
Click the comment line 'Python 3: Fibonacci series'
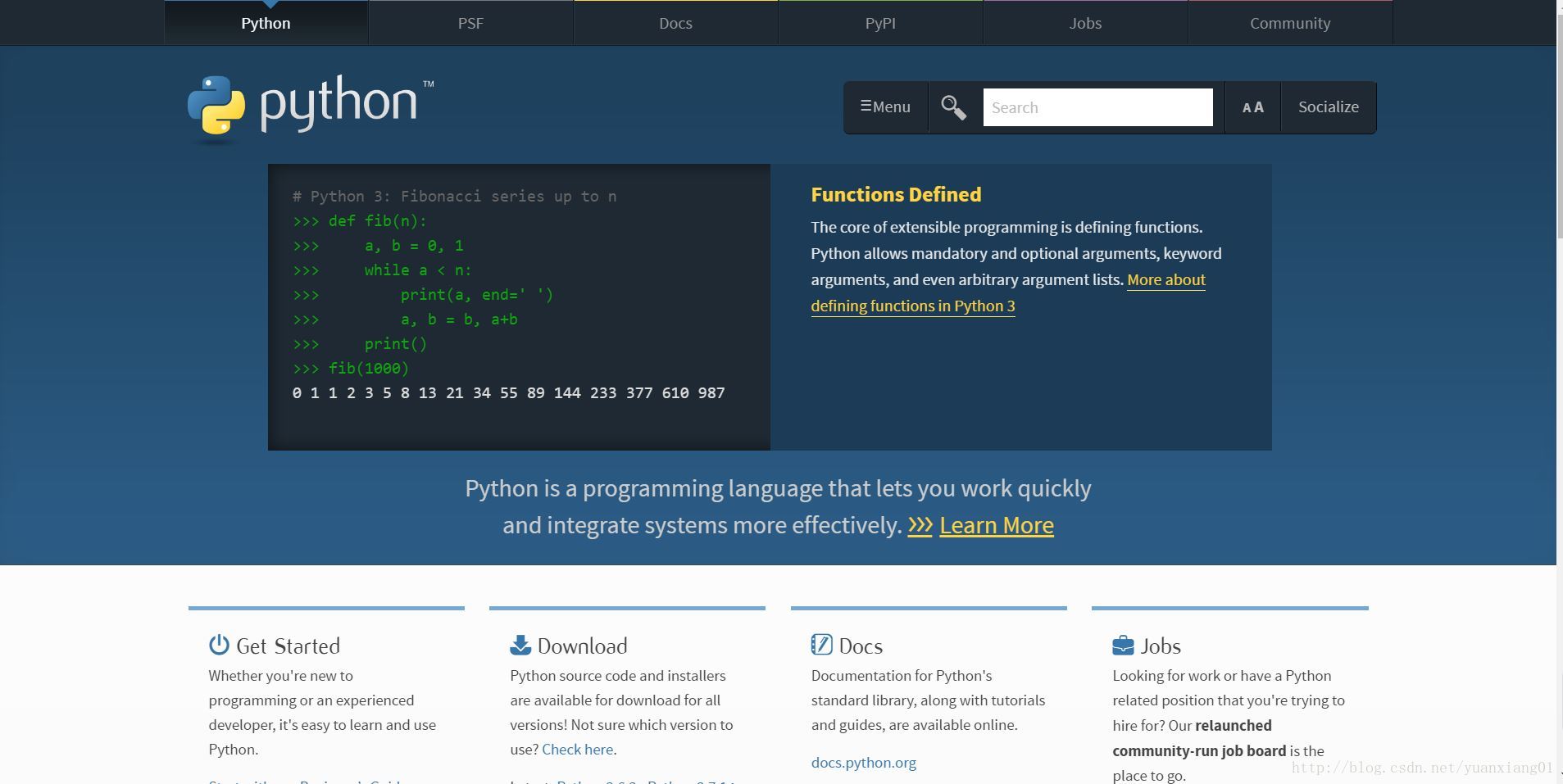[x=454, y=197]
